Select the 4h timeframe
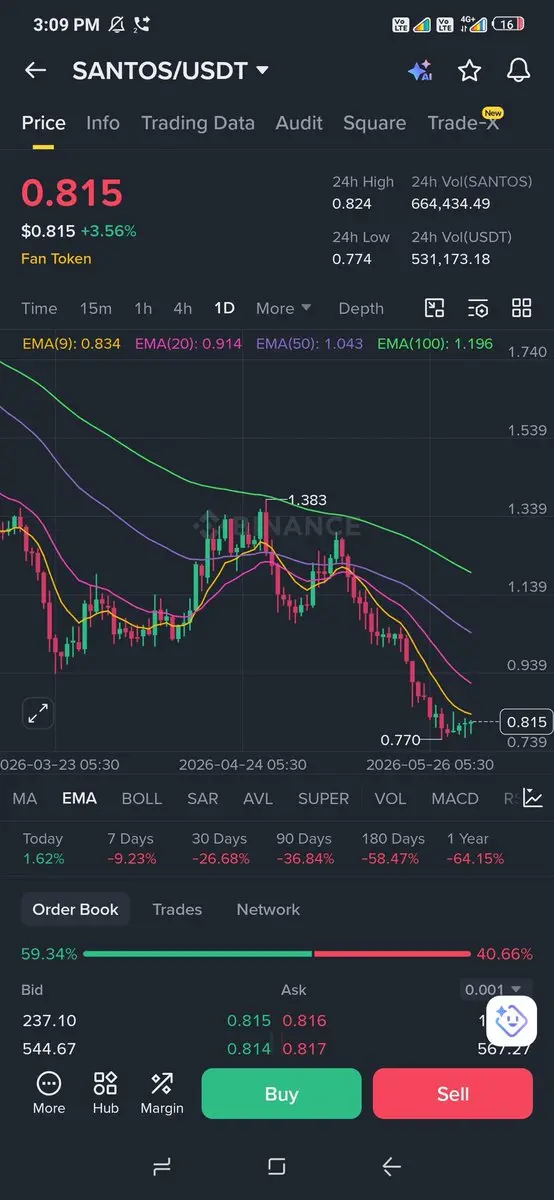 [x=182, y=308]
